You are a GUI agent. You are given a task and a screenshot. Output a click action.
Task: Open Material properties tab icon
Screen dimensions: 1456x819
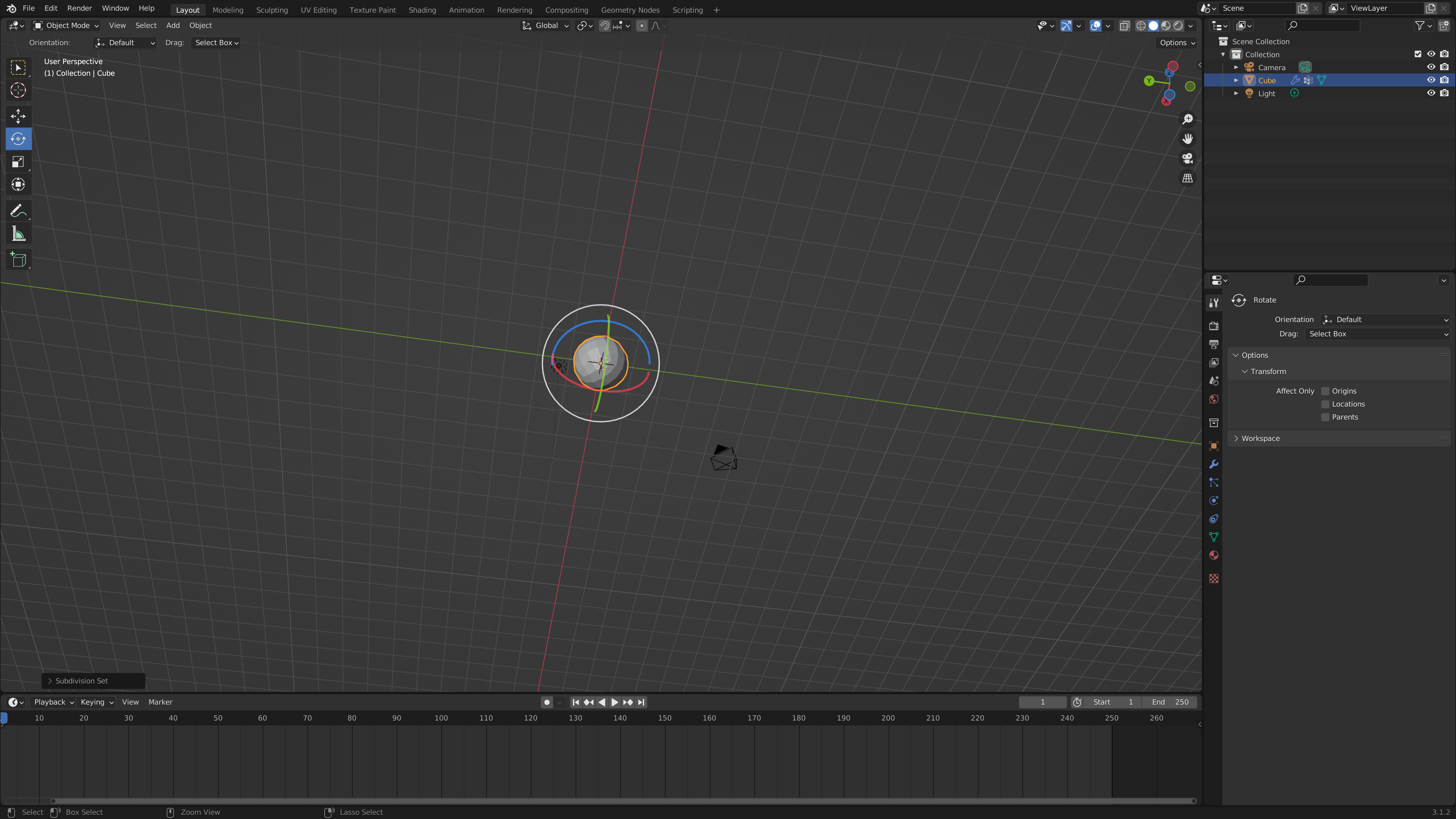pyautogui.click(x=1214, y=555)
